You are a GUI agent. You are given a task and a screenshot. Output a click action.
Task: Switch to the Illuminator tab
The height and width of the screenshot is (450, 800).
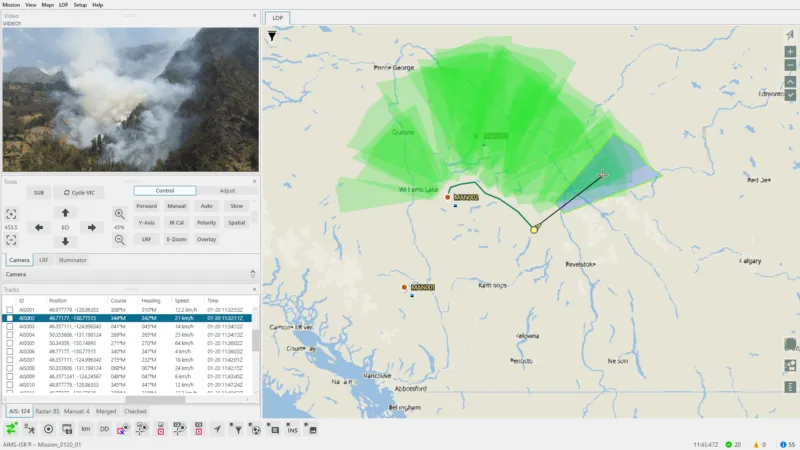tap(73, 260)
